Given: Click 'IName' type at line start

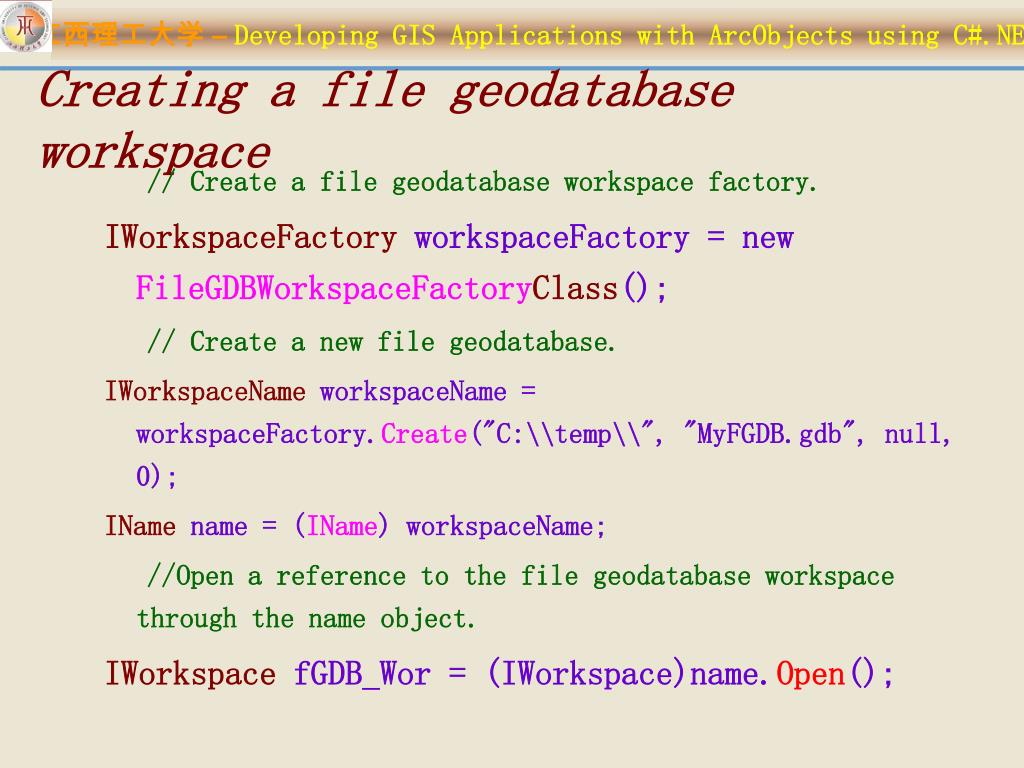Looking at the screenshot, I should [140, 526].
